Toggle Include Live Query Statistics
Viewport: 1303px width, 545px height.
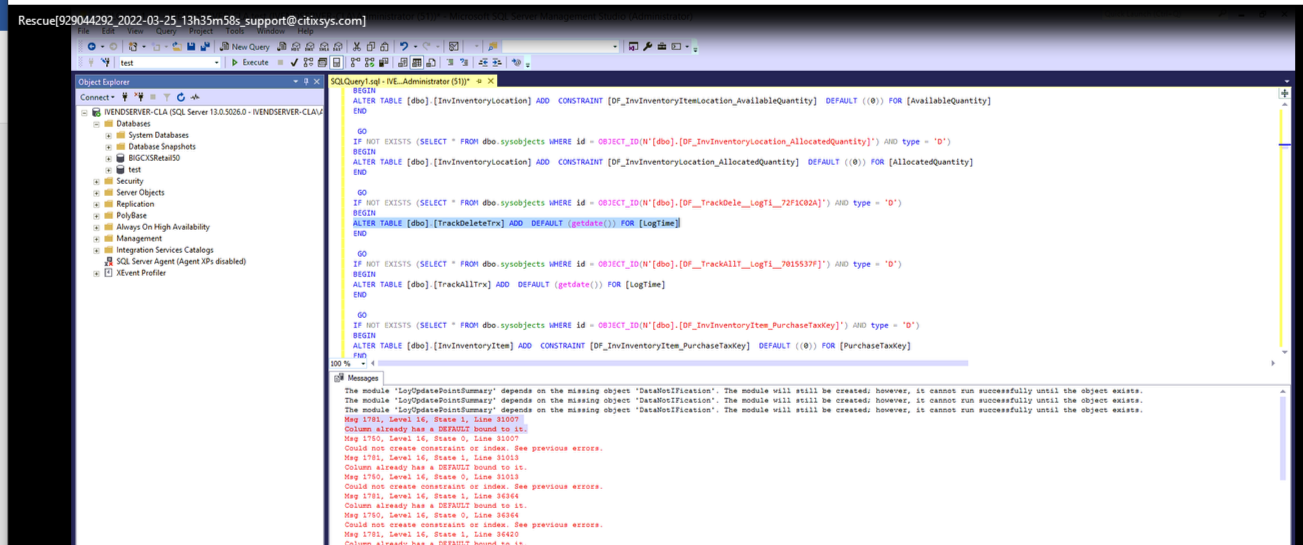point(369,62)
